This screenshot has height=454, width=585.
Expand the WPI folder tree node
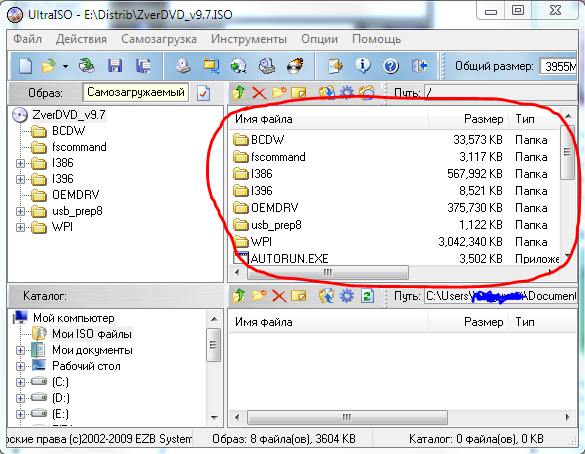(x=21, y=227)
